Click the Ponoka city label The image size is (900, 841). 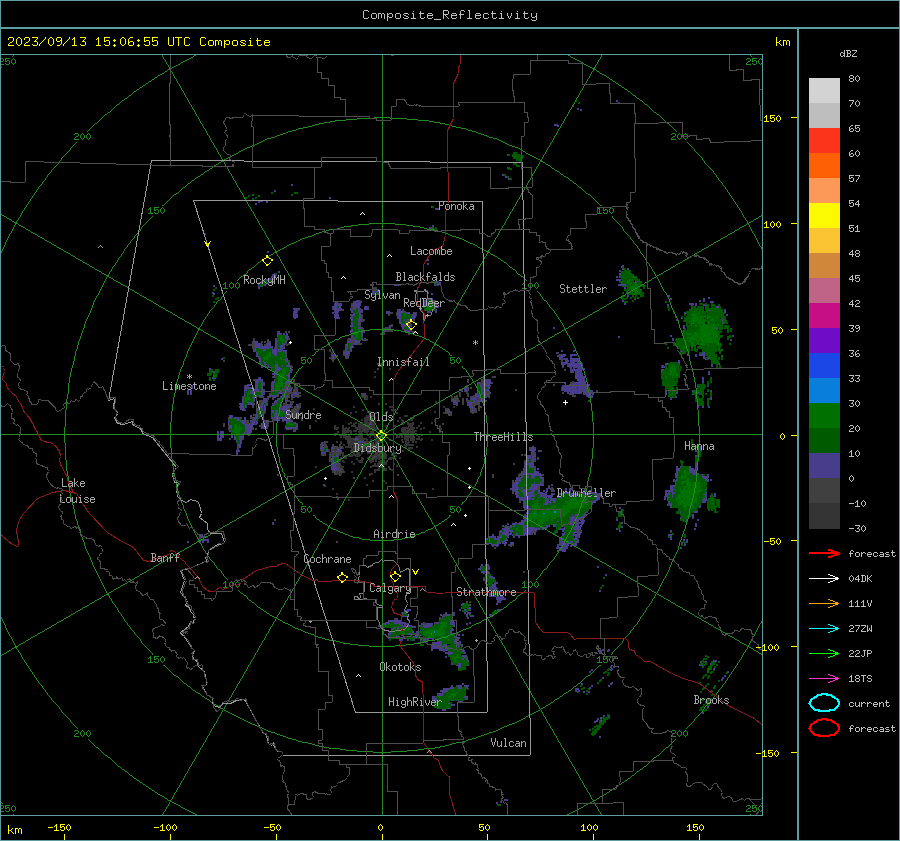(x=456, y=206)
